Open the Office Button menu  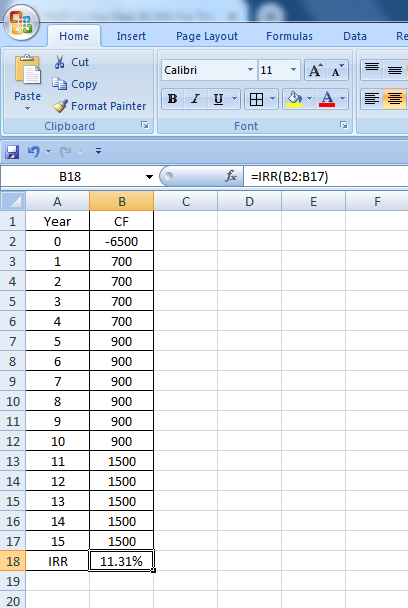(21, 22)
